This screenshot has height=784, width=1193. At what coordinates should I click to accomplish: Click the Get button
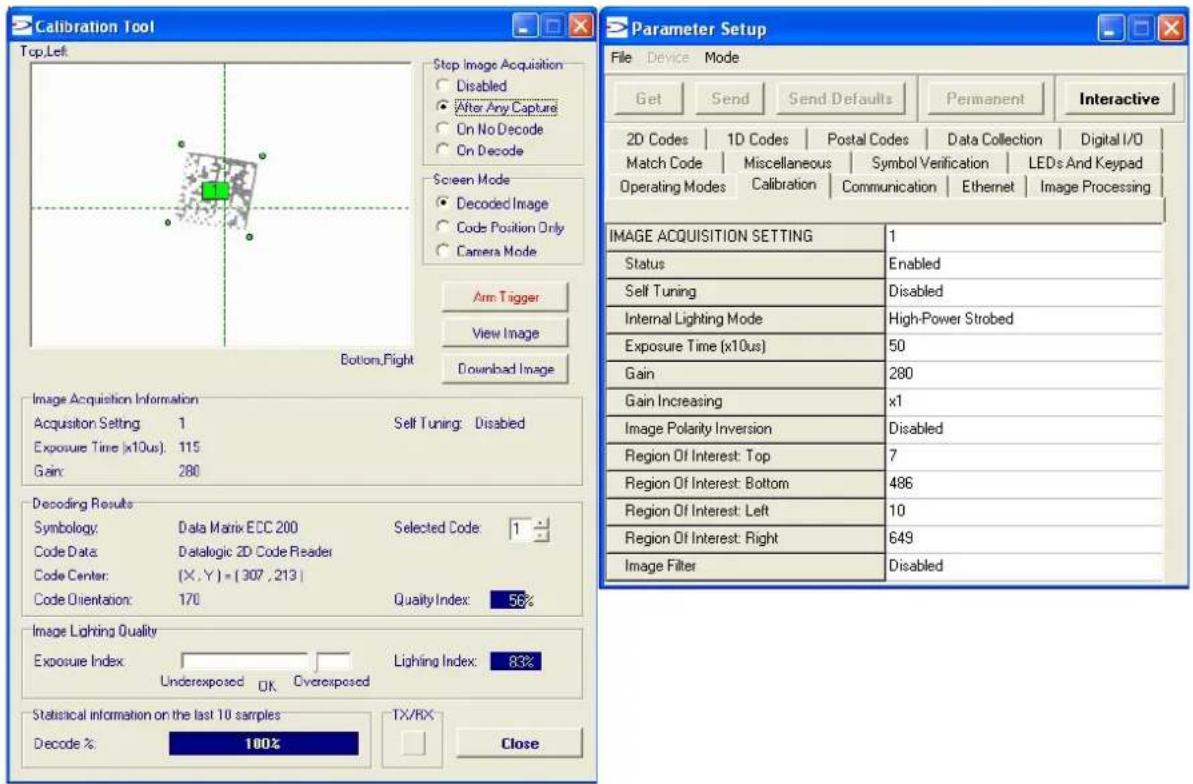pyautogui.click(x=648, y=99)
